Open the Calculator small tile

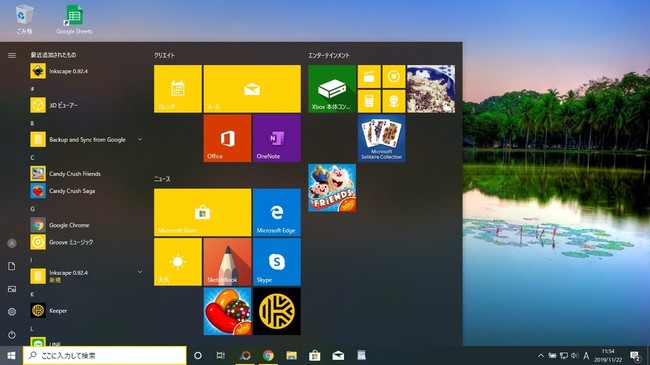(x=369, y=101)
